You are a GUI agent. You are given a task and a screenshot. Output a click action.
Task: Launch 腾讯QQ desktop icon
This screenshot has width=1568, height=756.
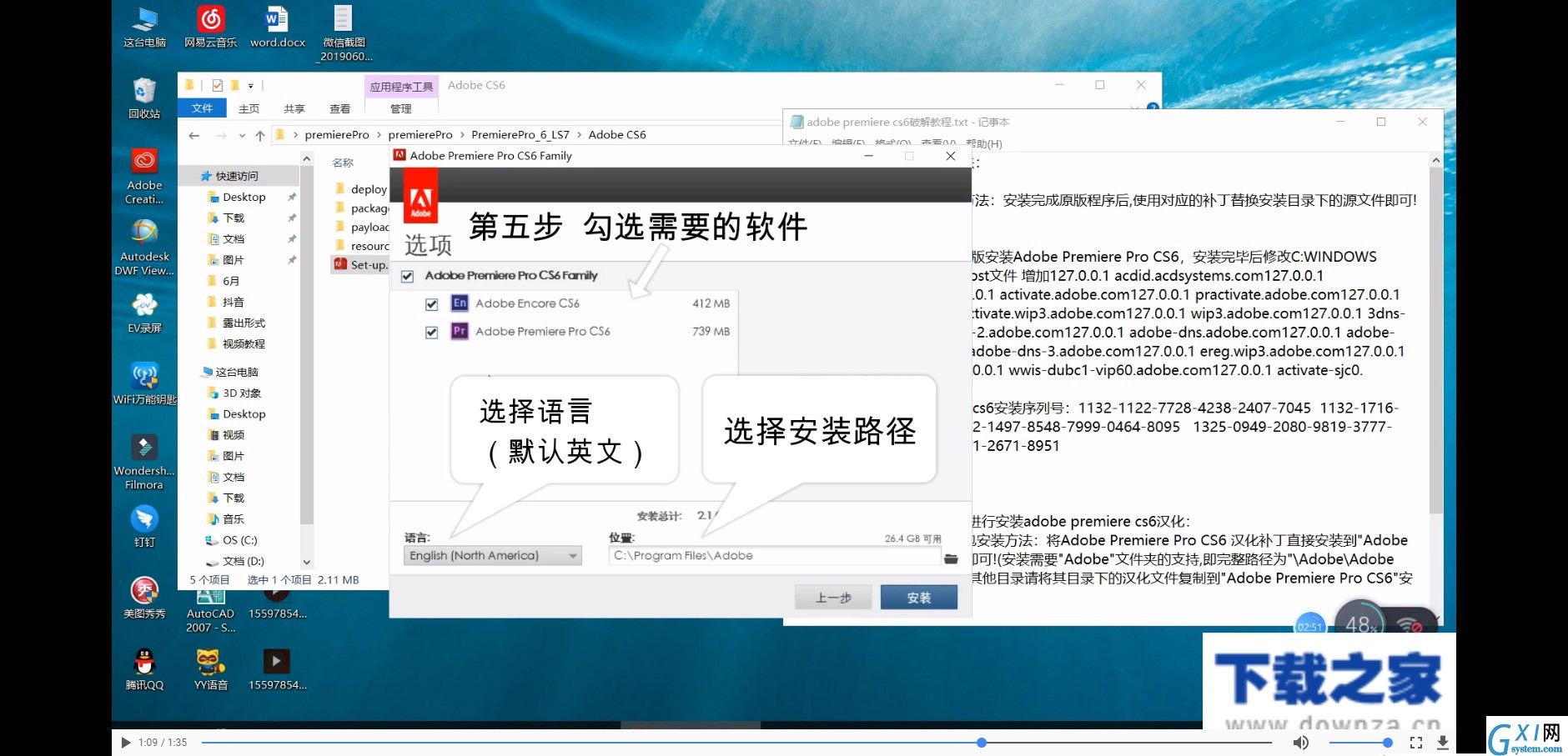point(144,669)
